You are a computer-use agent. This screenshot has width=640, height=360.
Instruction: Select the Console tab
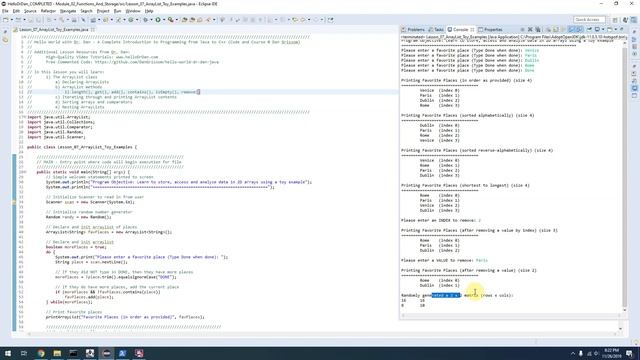460,29
